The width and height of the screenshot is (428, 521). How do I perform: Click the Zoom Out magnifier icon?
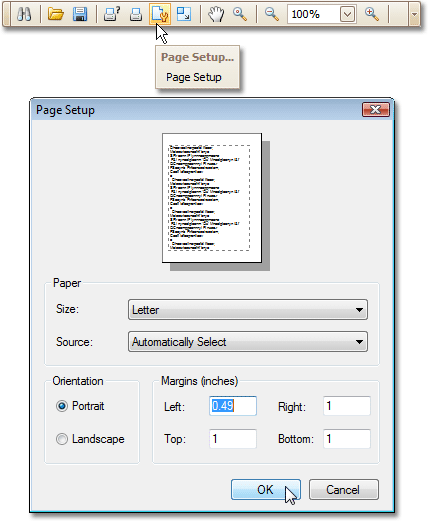(272, 14)
